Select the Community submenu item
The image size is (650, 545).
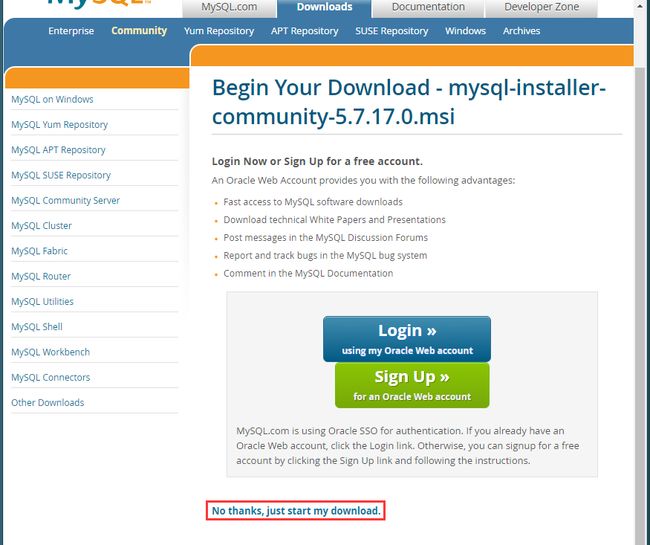click(x=139, y=31)
